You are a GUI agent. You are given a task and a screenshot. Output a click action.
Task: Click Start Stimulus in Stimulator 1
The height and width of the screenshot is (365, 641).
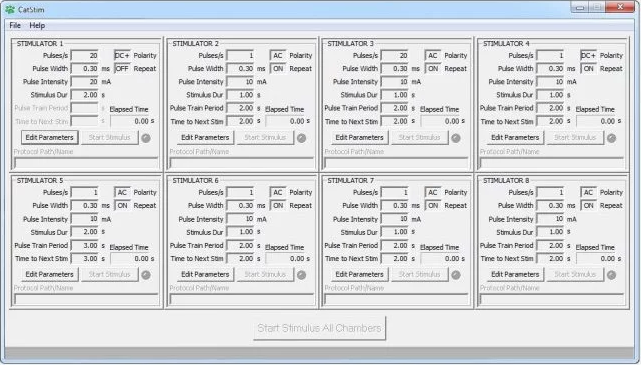tap(110, 137)
